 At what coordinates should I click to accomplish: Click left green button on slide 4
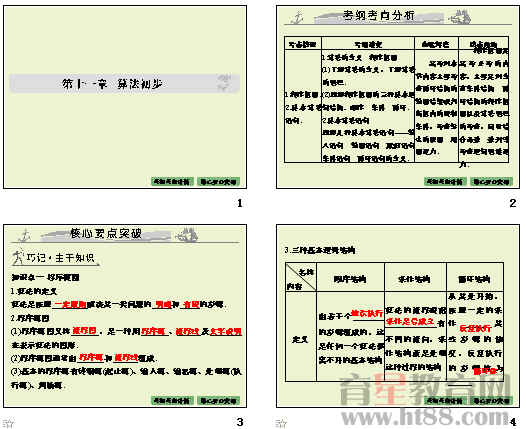[x=445, y=400]
